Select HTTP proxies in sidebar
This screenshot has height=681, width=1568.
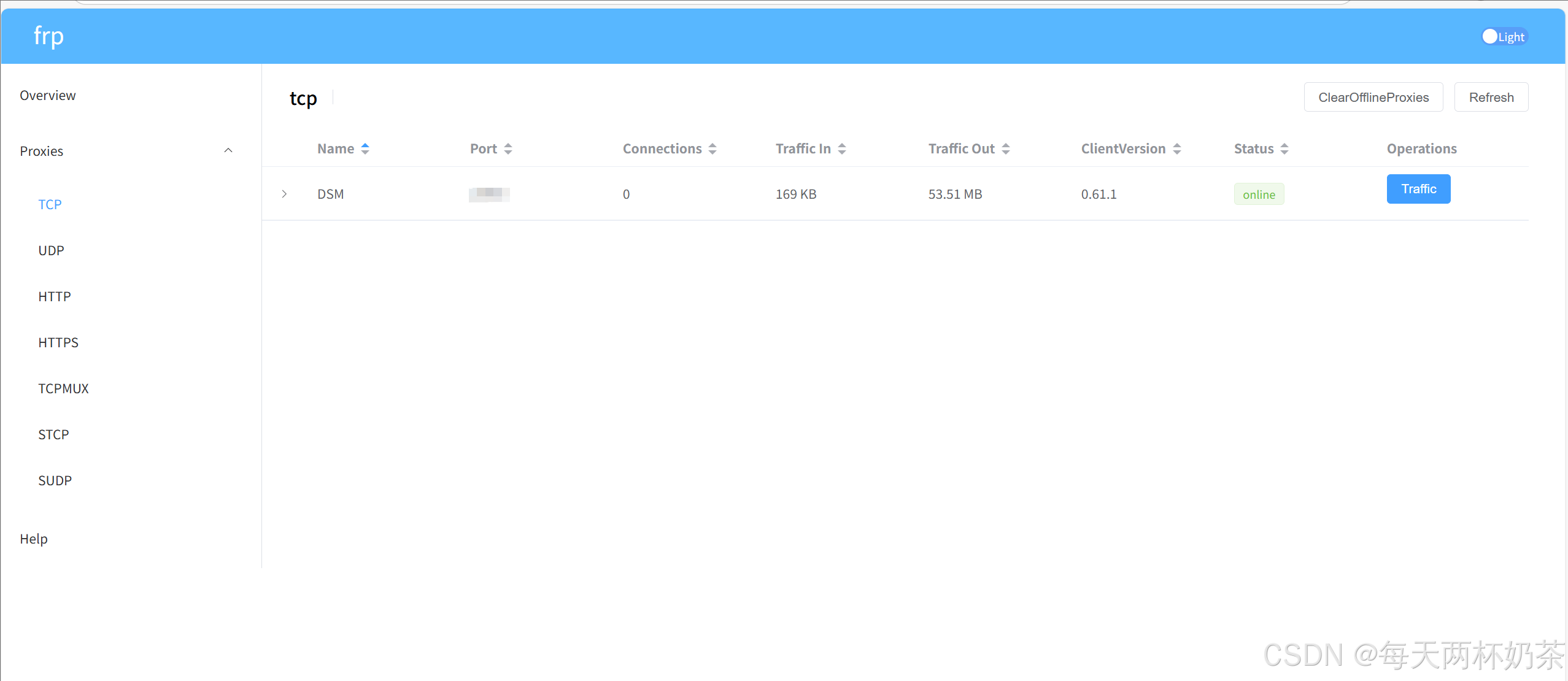(55, 296)
